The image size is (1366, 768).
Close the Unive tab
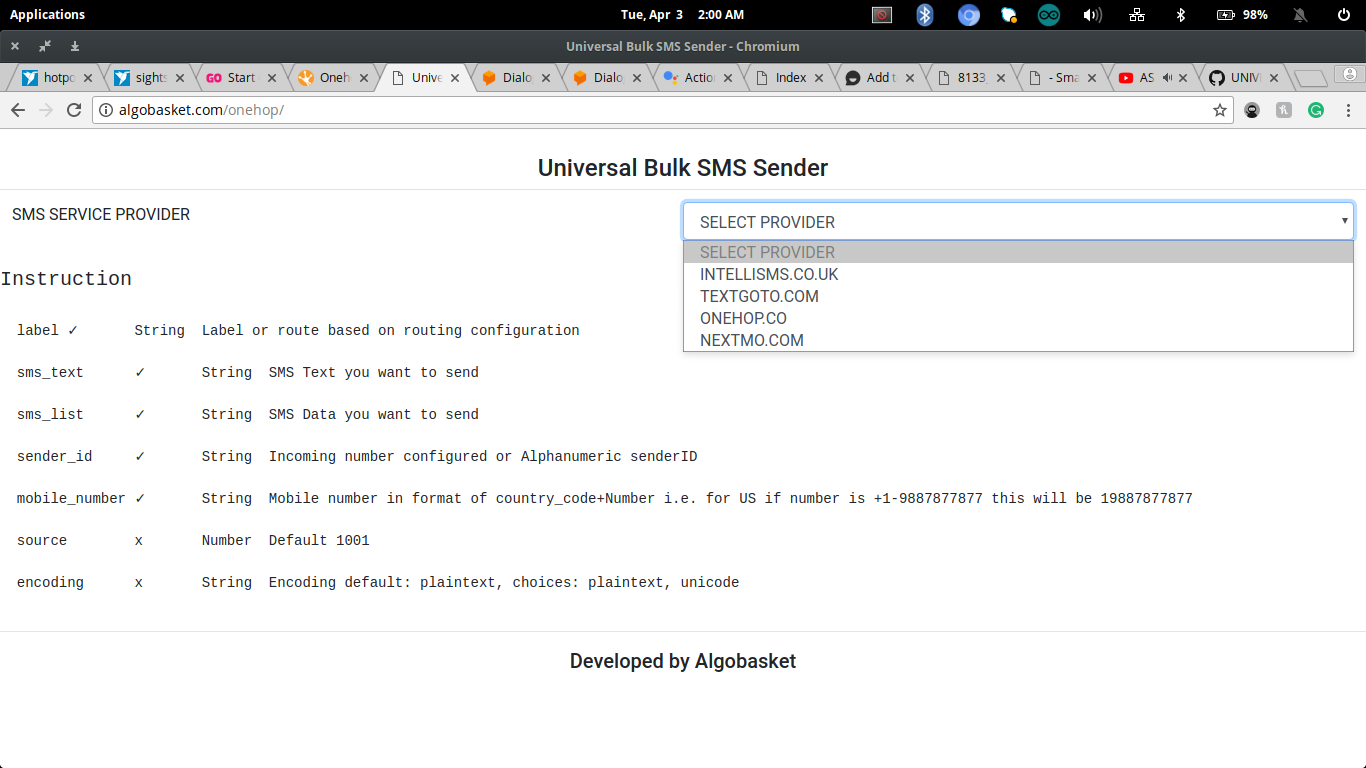tap(456, 77)
